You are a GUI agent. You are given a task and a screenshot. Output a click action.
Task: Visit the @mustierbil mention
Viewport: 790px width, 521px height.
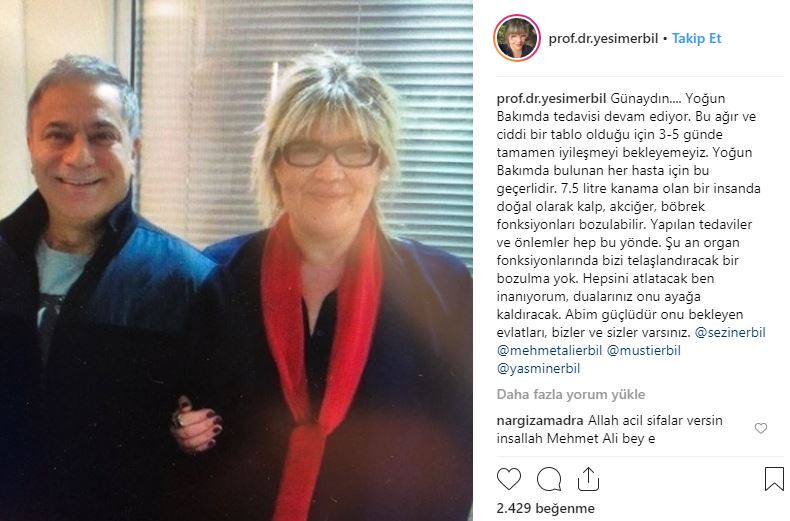[x=643, y=350]
